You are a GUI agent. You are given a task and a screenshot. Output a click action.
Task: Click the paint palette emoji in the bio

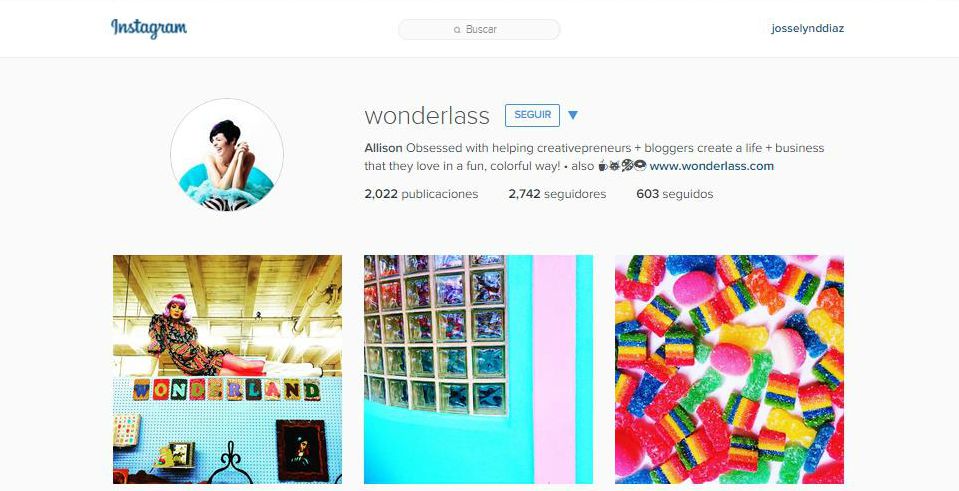[628, 166]
